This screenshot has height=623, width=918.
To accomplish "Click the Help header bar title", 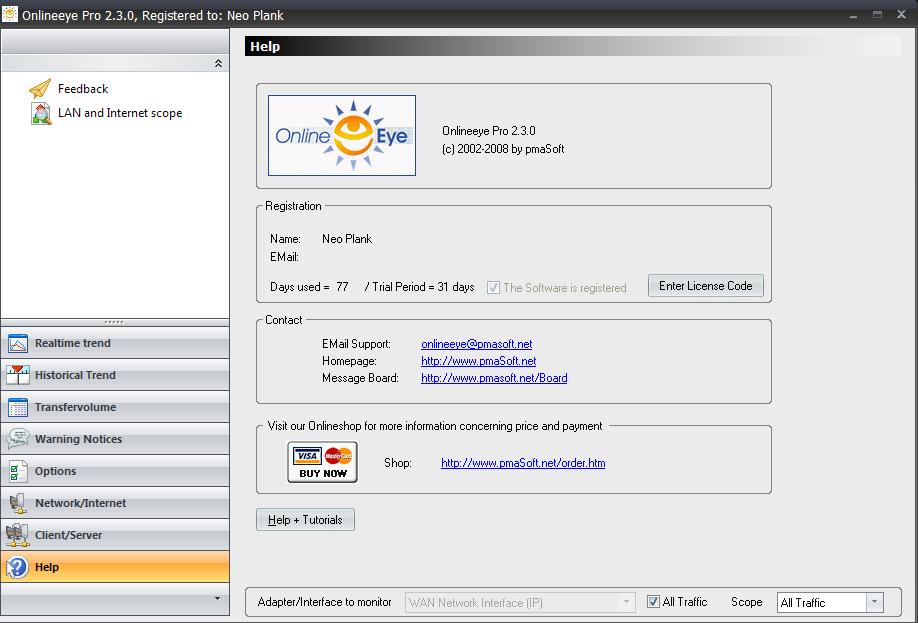I will pos(265,47).
